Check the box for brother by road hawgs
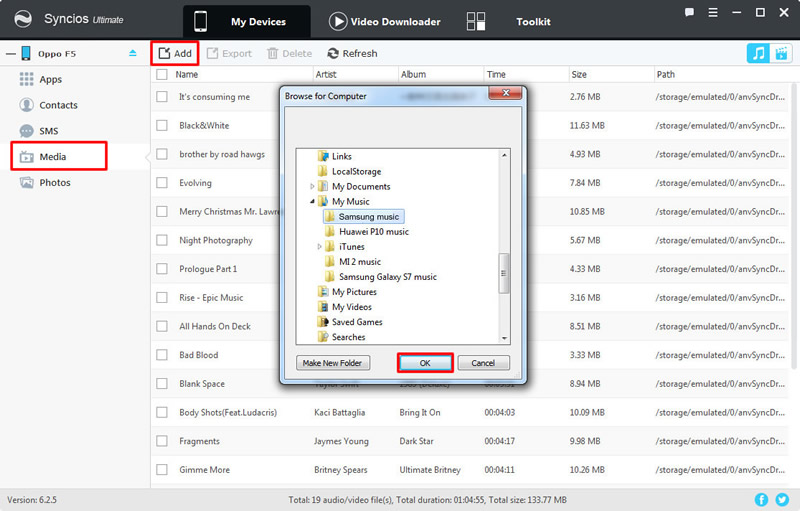This screenshot has height=511, width=800. [x=162, y=154]
